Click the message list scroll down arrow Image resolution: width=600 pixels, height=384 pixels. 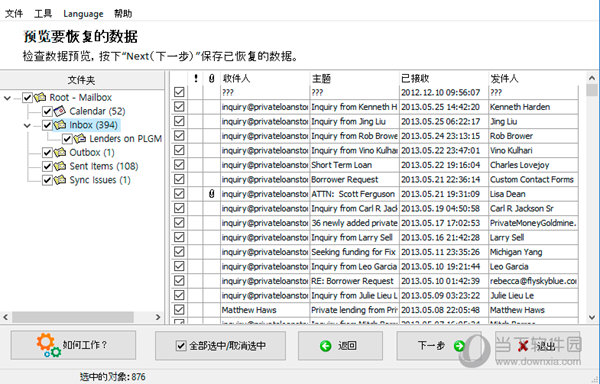[x=592, y=317]
